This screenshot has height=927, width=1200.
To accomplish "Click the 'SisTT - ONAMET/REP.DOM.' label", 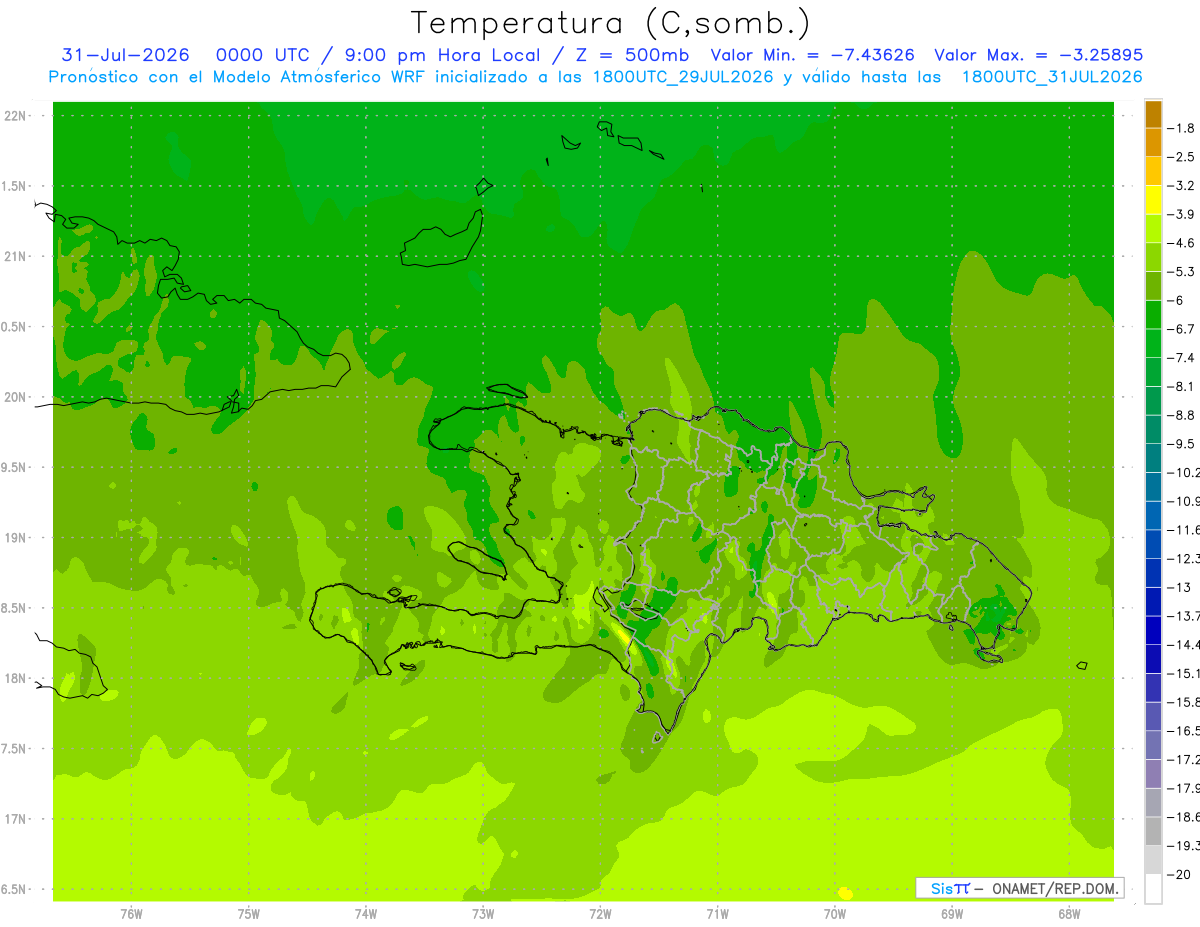I will point(1020,888).
